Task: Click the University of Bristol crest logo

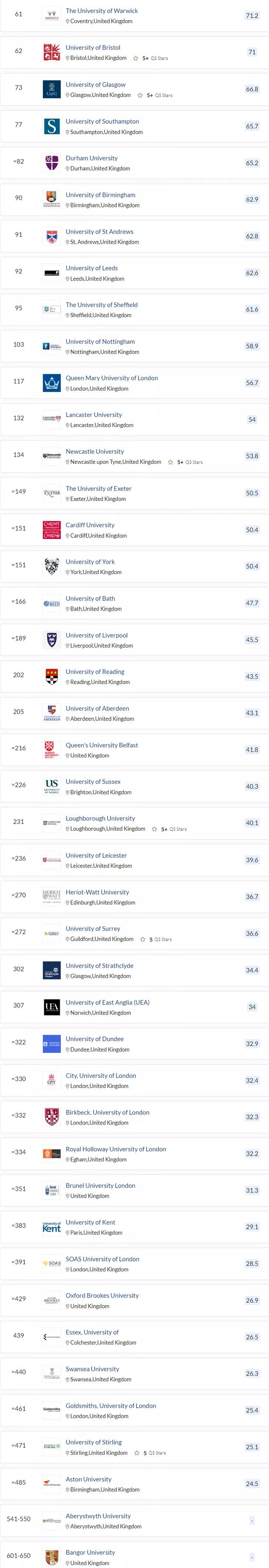Action: click(52, 52)
